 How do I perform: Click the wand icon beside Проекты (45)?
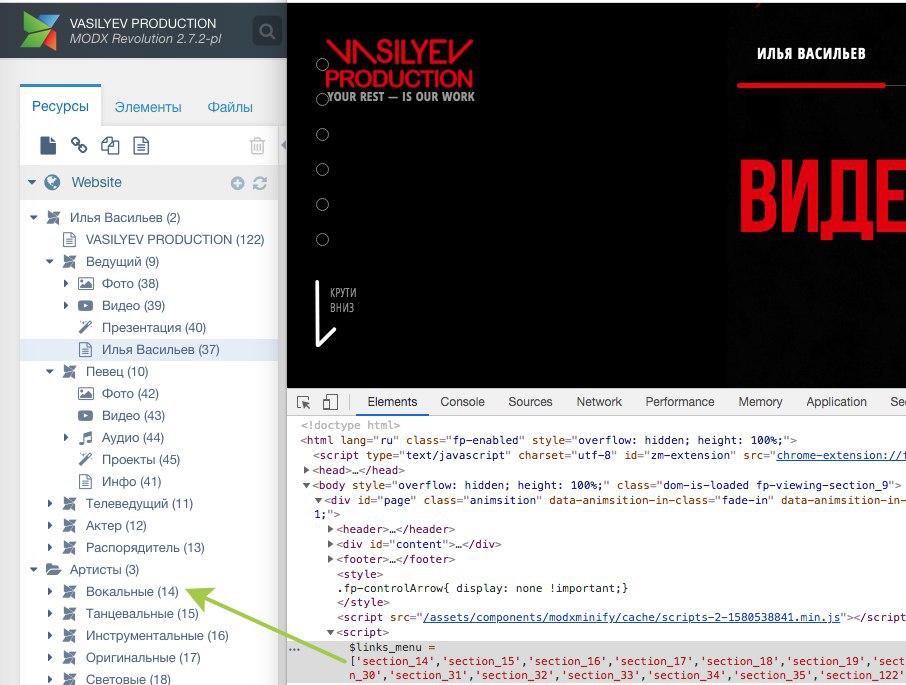86,460
